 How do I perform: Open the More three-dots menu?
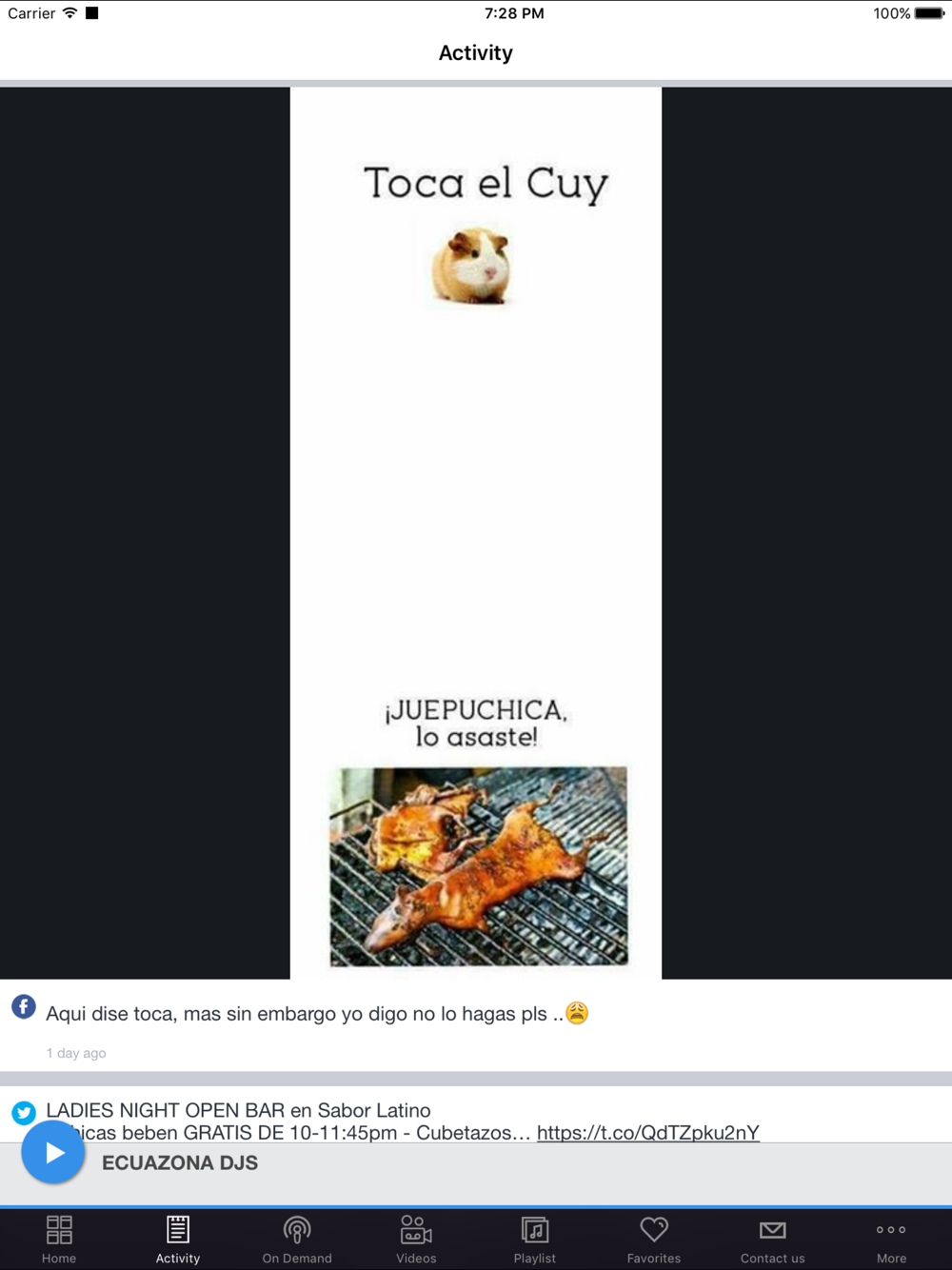coord(891,1230)
